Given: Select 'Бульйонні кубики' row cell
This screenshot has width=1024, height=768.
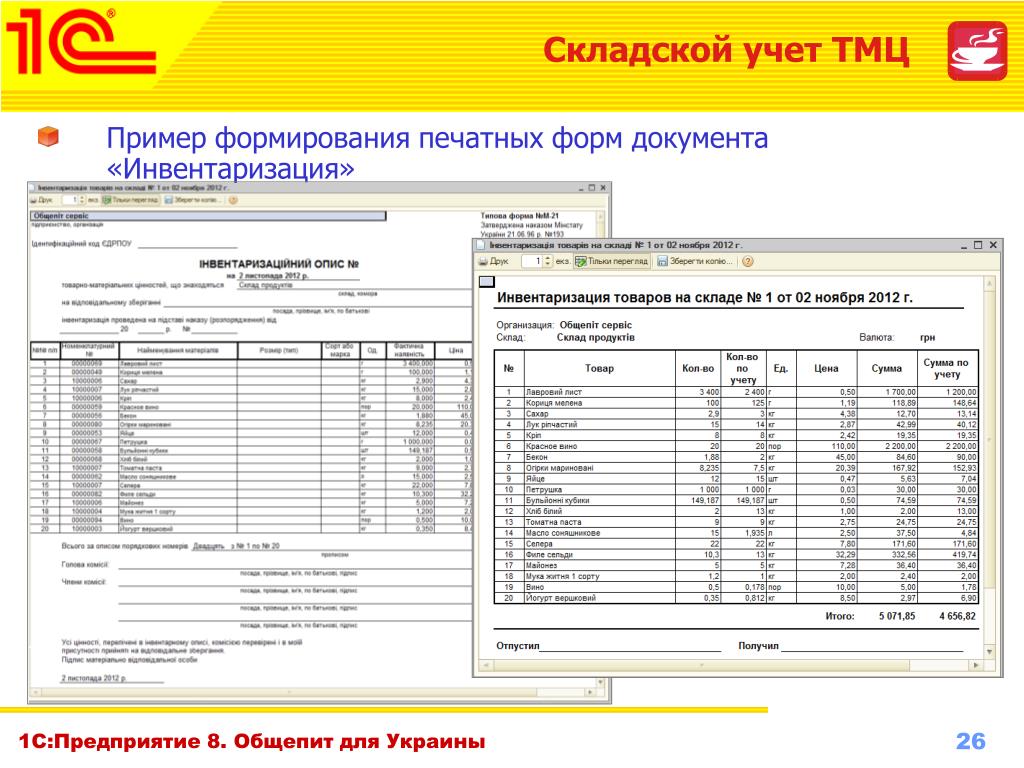Looking at the screenshot, I should pos(600,500).
